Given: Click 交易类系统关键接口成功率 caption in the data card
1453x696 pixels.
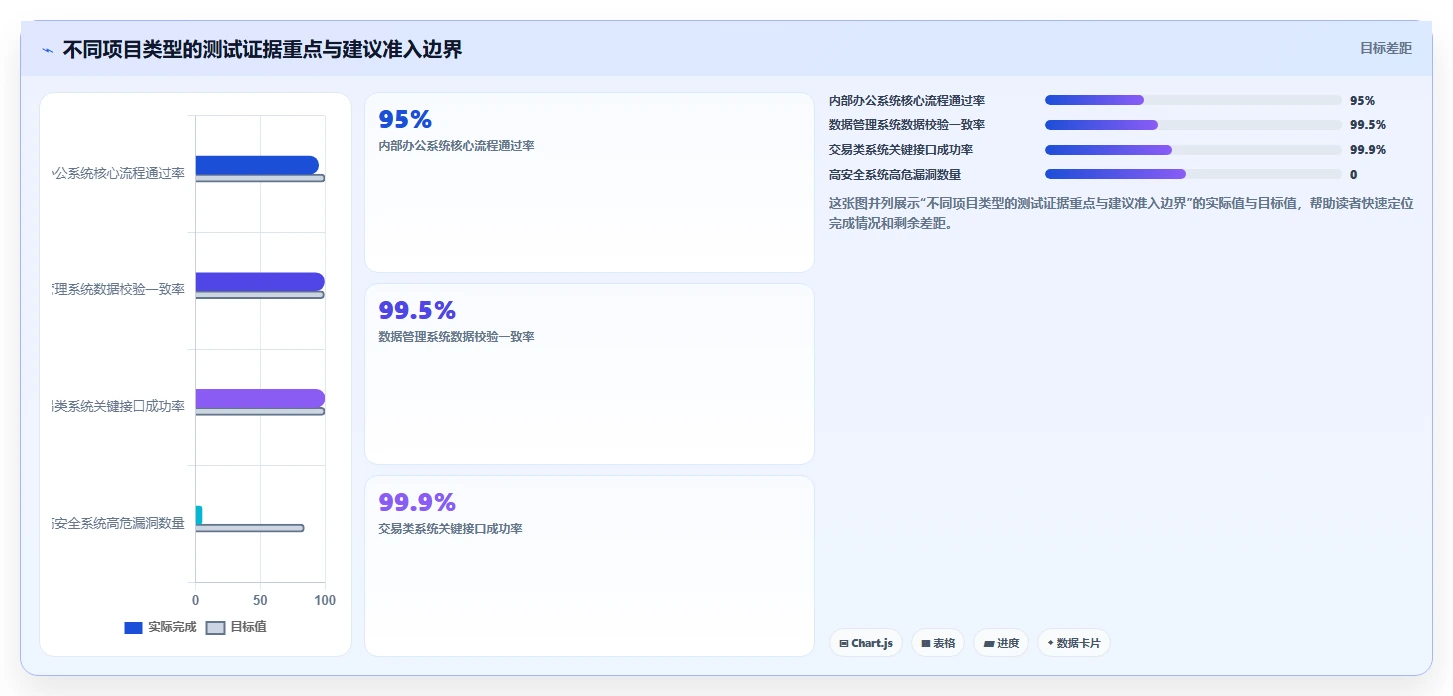Looking at the screenshot, I should [450, 528].
